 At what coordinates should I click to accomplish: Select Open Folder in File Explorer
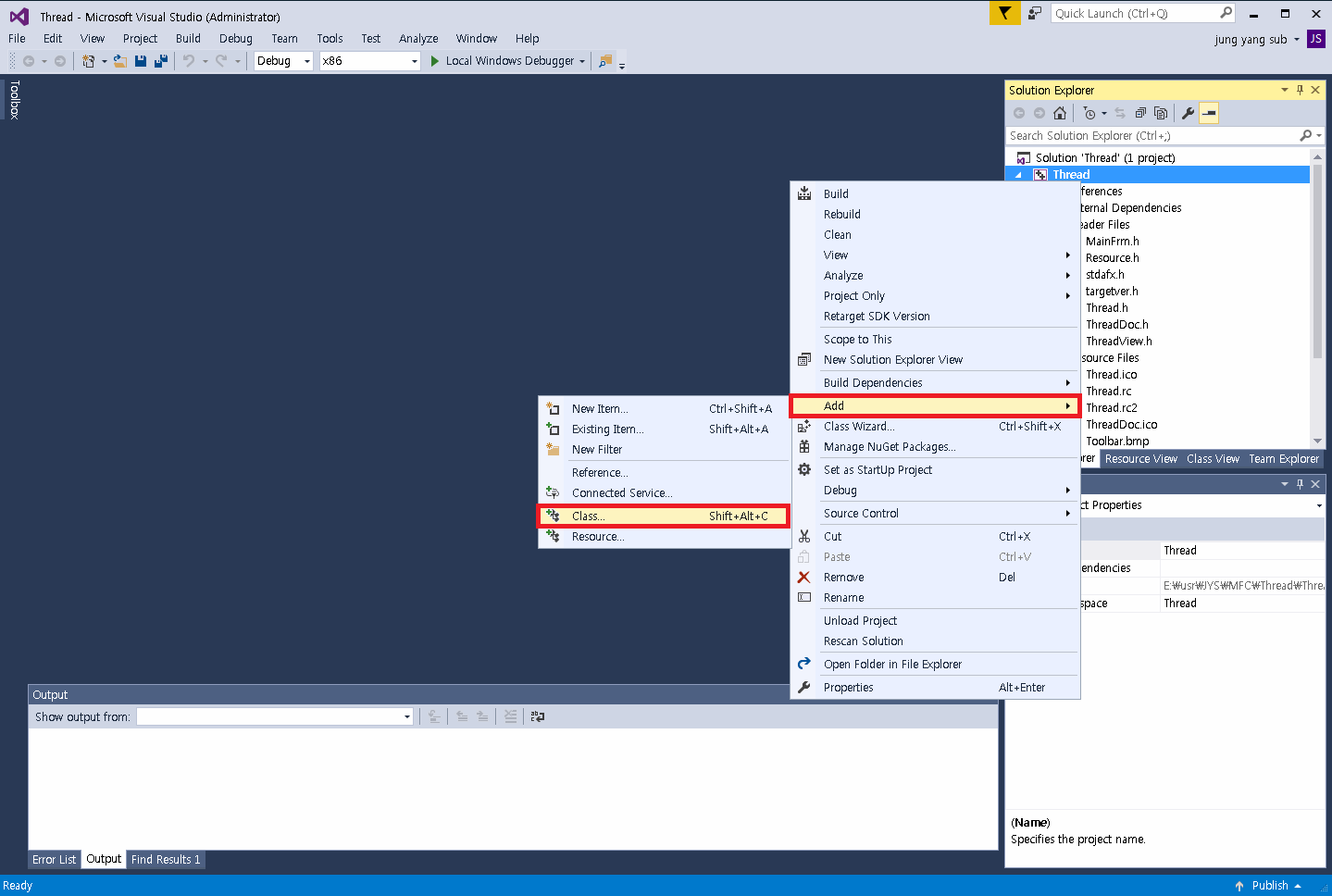pyautogui.click(x=935, y=665)
